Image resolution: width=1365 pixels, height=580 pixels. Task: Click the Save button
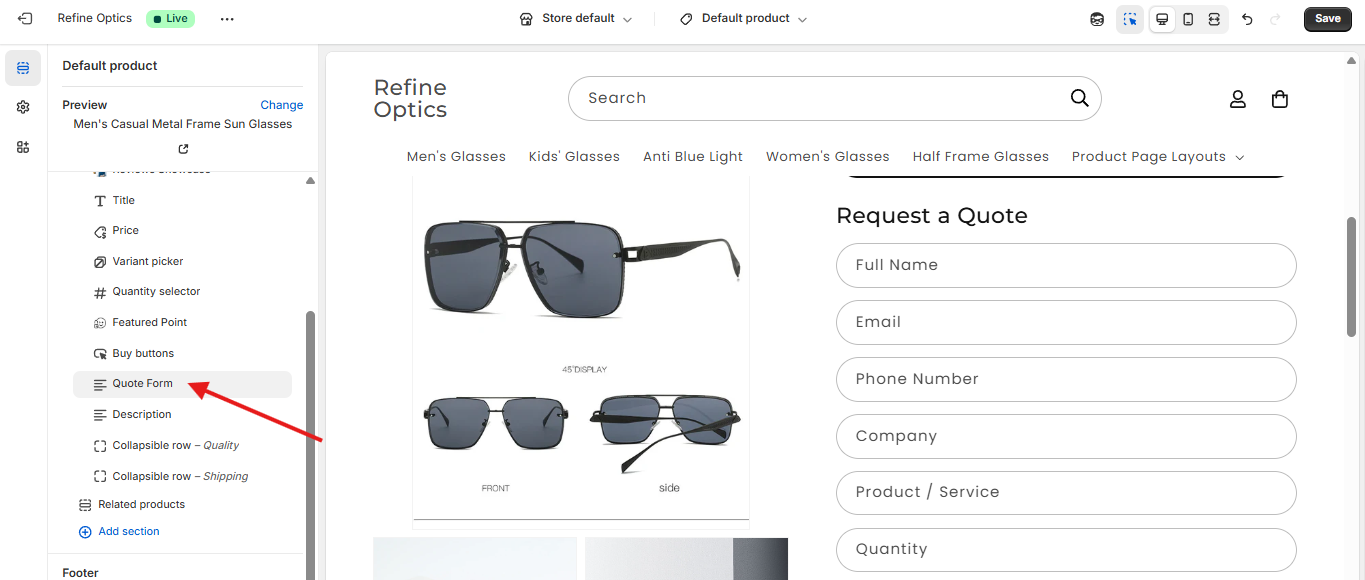(1327, 19)
